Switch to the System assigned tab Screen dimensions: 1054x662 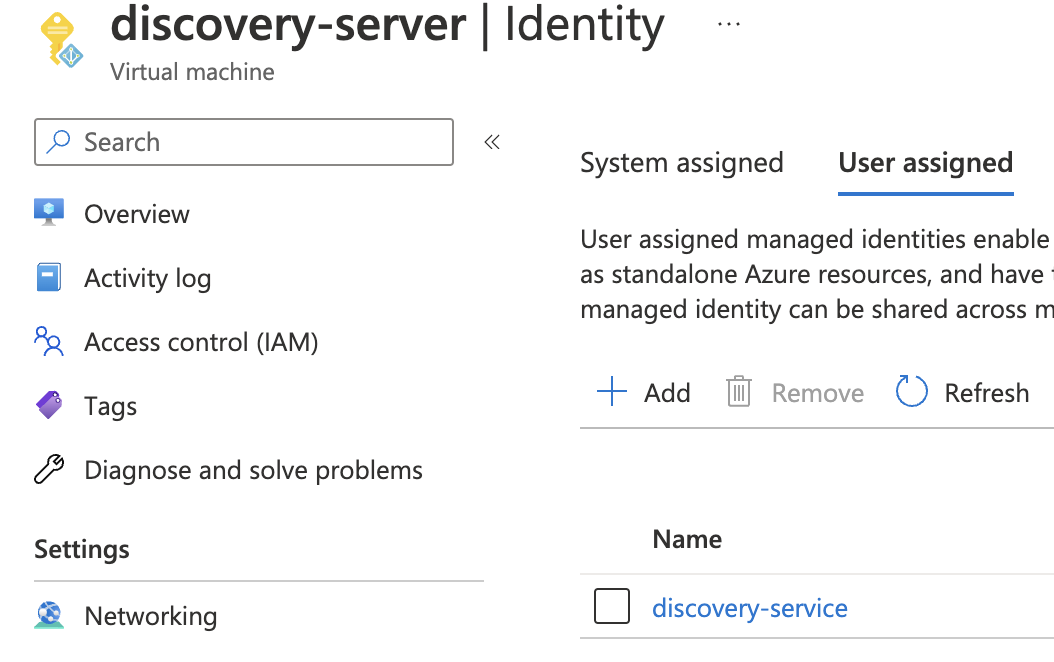tap(681, 162)
